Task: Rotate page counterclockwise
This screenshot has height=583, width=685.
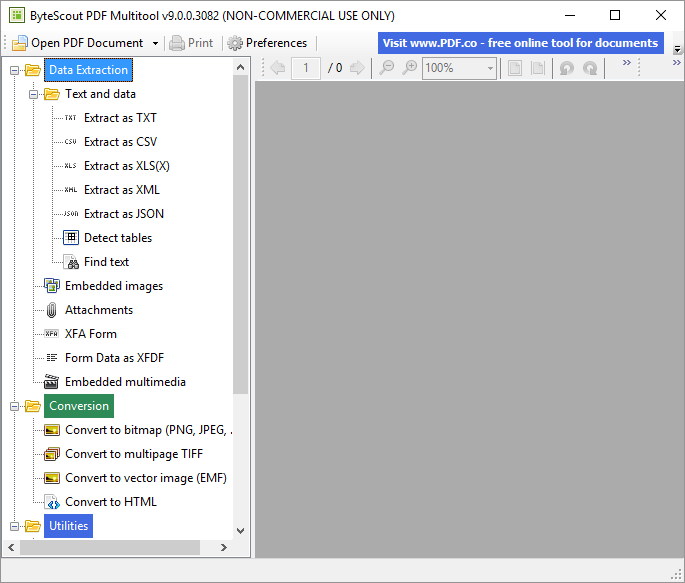Action: [567, 68]
